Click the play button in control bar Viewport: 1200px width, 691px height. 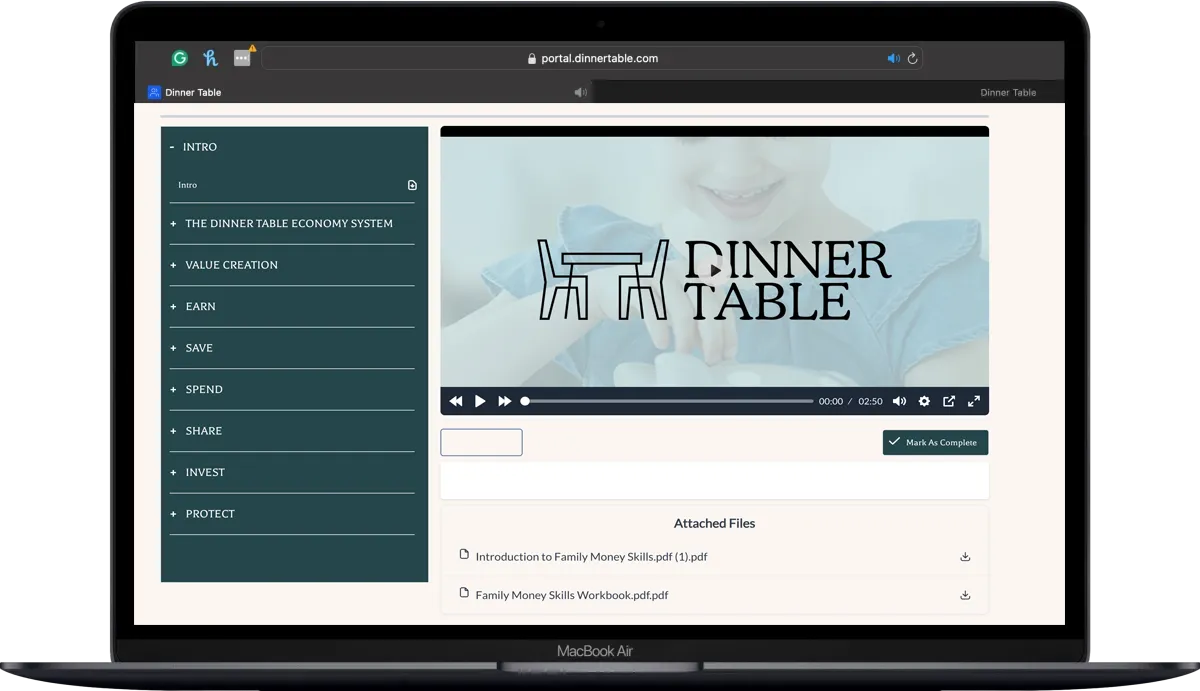point(480,401)
